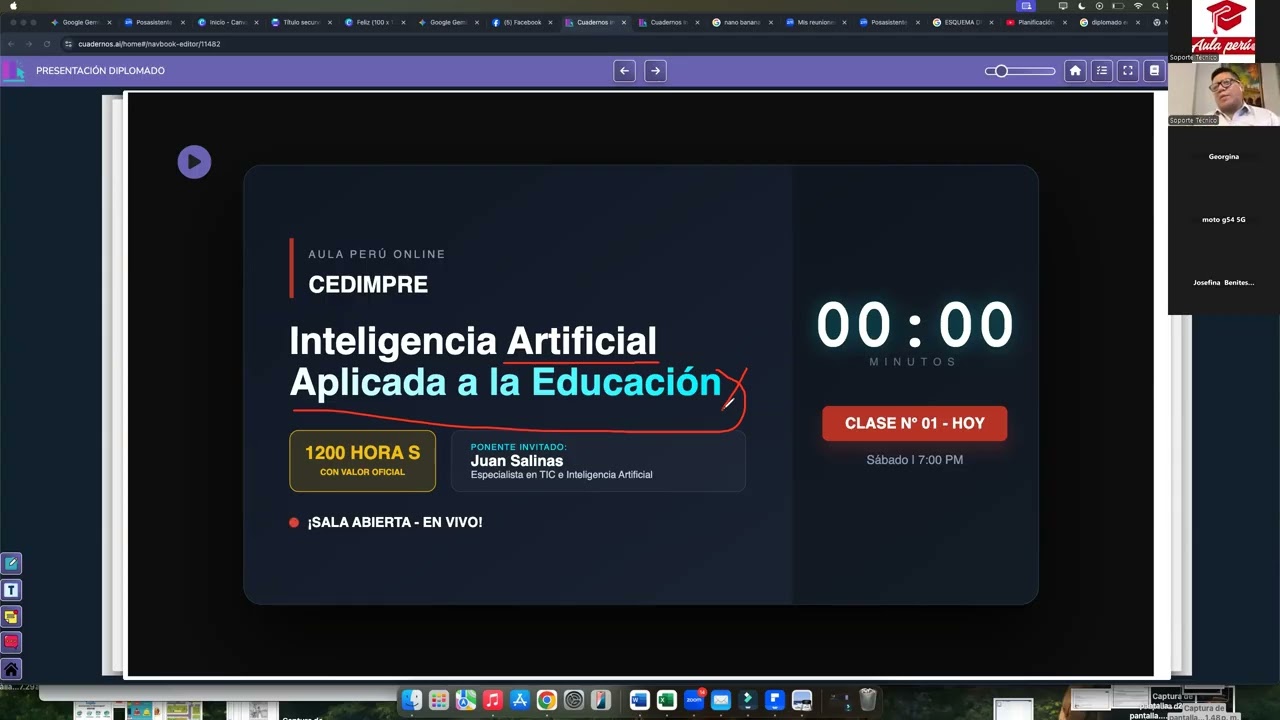This screenshot has width=1280, height=720.
Task: Adjust the zoom slider in purple toolbar
Action: point(1020,71)
